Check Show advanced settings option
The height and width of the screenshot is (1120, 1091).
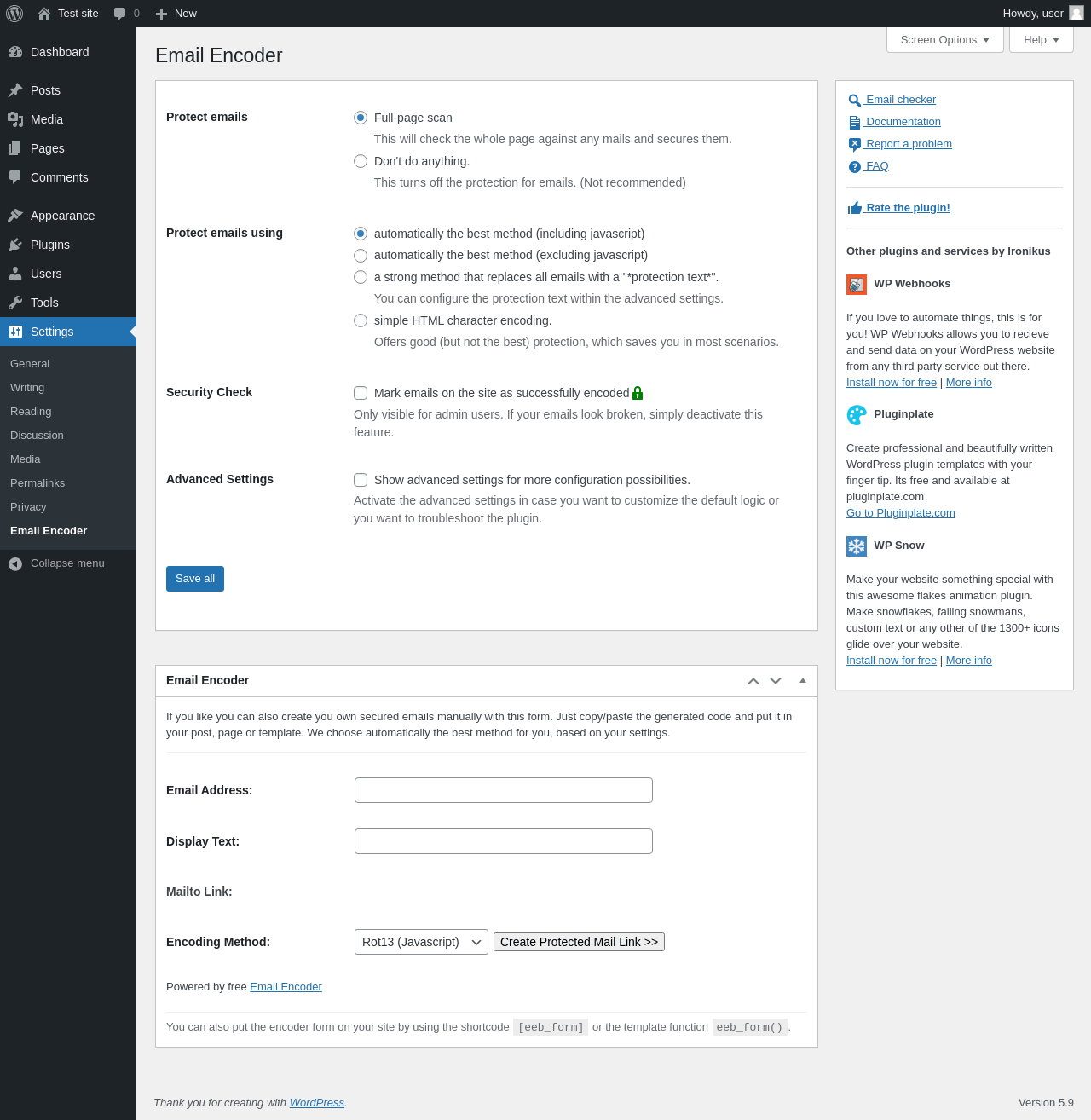361,480
